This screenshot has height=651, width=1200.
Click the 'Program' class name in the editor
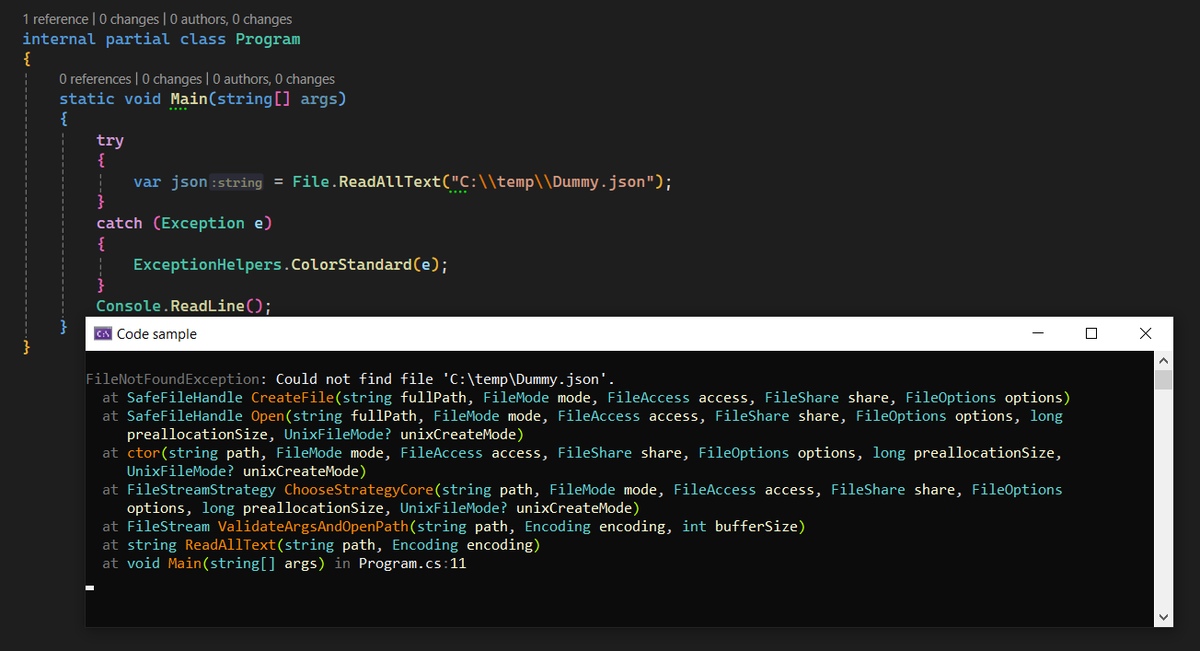(268, 39)
